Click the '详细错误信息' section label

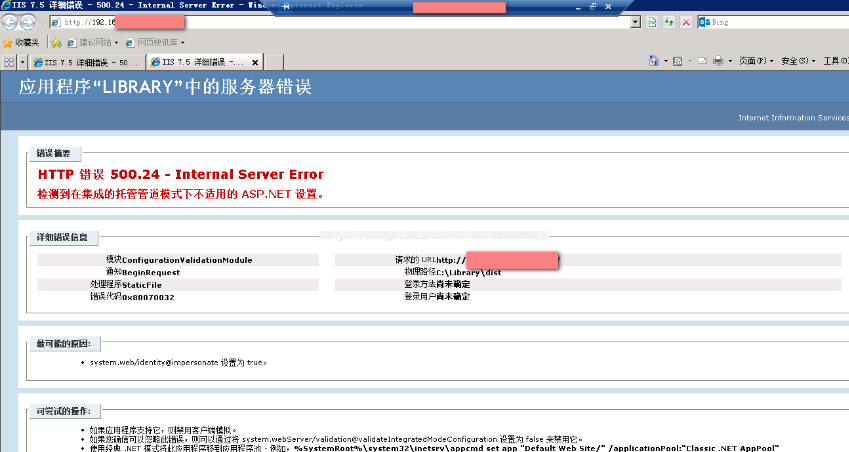[62, 237]
